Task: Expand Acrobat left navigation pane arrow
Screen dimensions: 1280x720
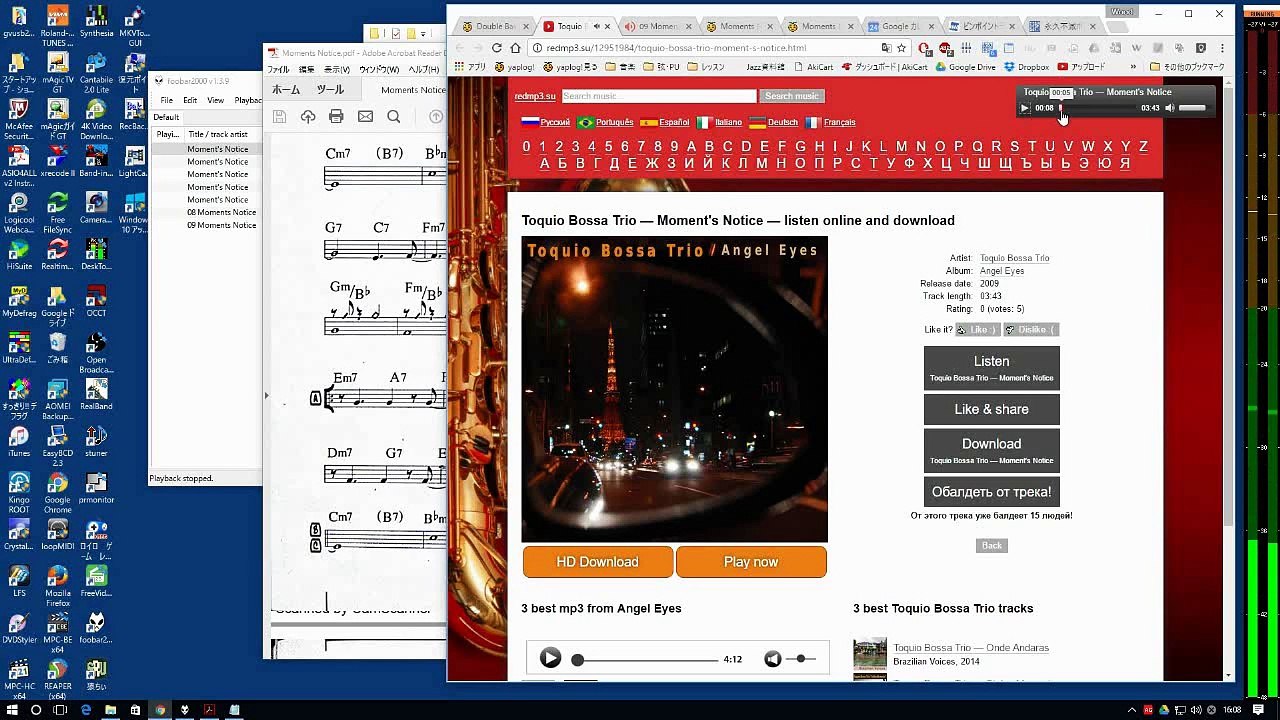Action: click(266, 395)
